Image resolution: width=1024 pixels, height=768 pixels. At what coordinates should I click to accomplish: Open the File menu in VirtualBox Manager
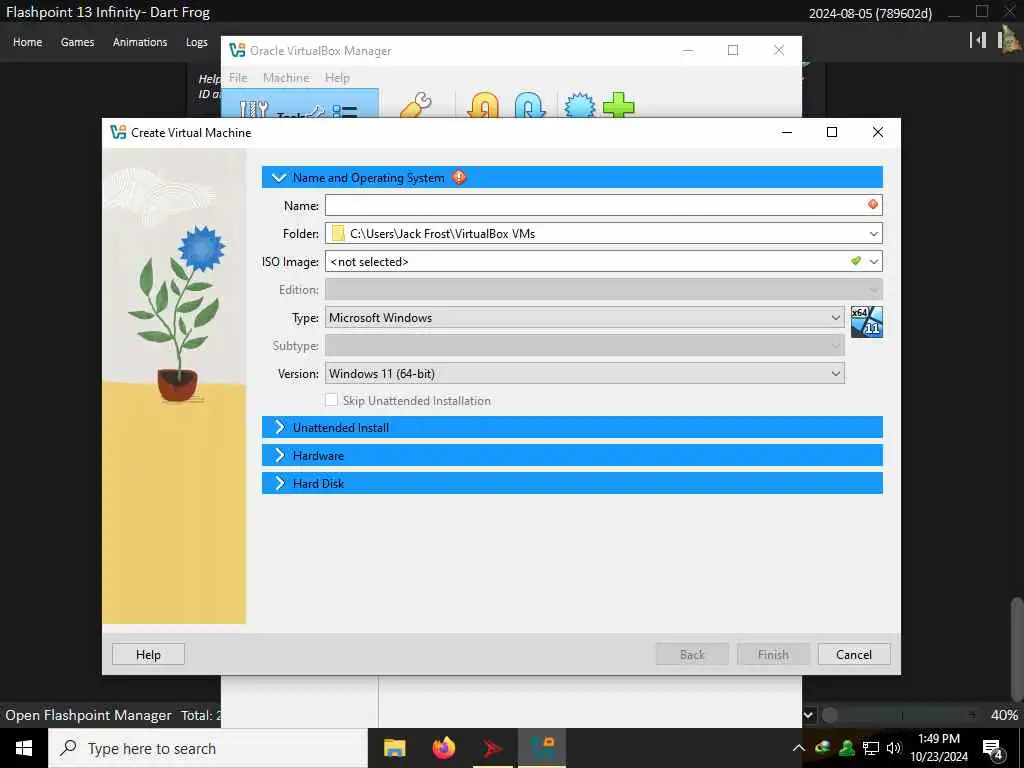tap(238, 77)
